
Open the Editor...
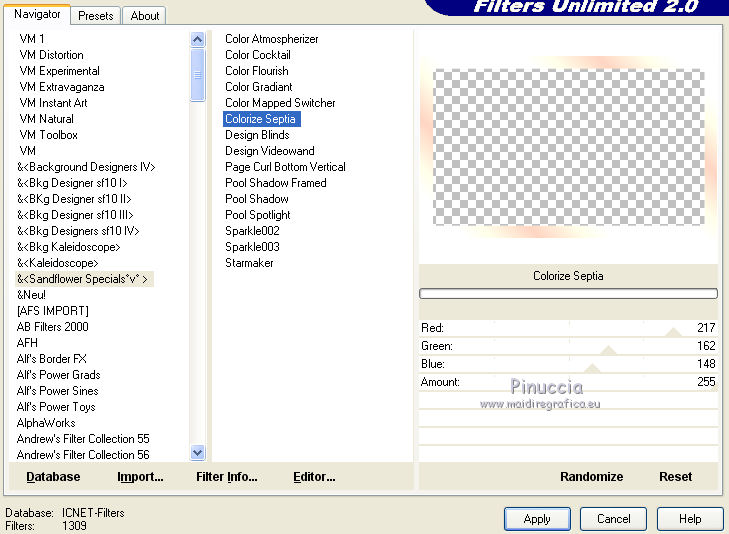click(x=314, y=477)
